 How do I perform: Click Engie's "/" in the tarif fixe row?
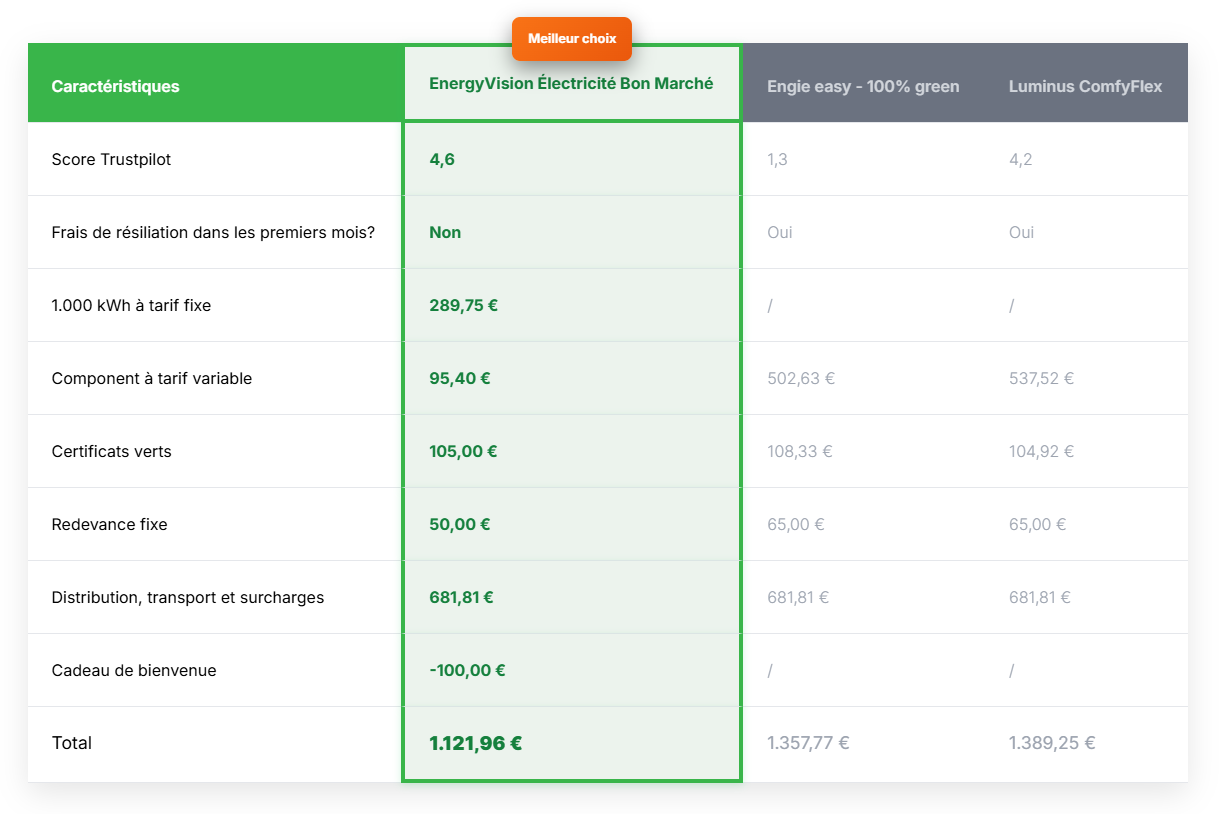pos(770,305)
